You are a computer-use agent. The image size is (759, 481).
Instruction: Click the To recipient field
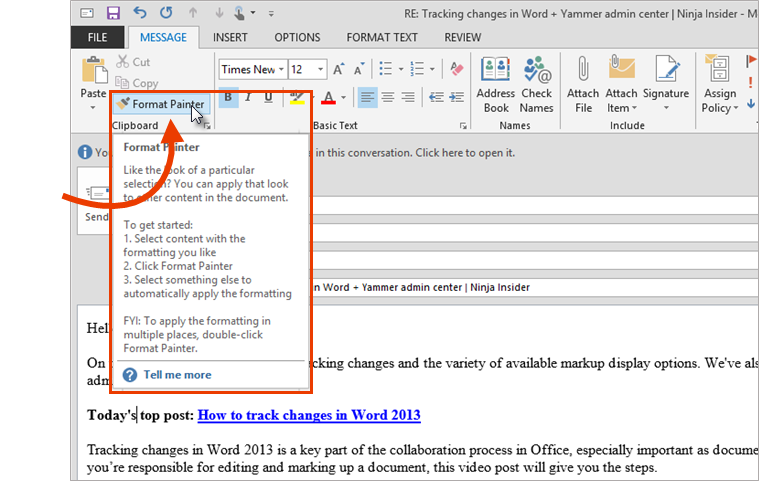tap(535, 206)
